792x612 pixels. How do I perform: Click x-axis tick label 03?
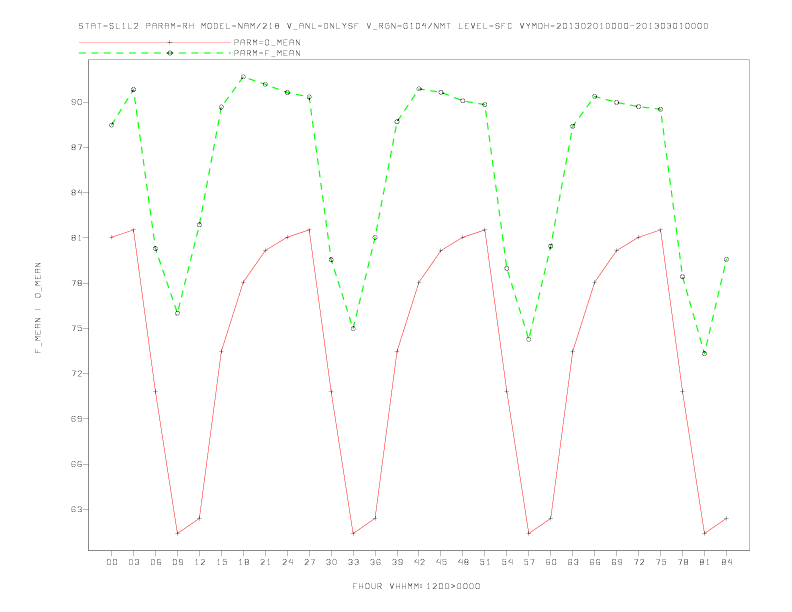(134, 562)
